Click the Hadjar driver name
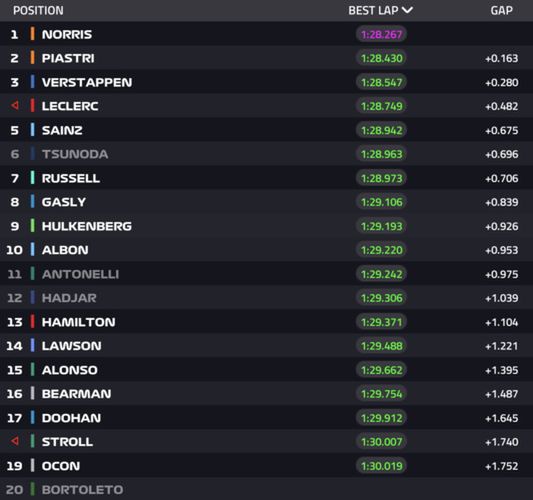The width and height of the screenshot is (533, 500). pos(69,298)
